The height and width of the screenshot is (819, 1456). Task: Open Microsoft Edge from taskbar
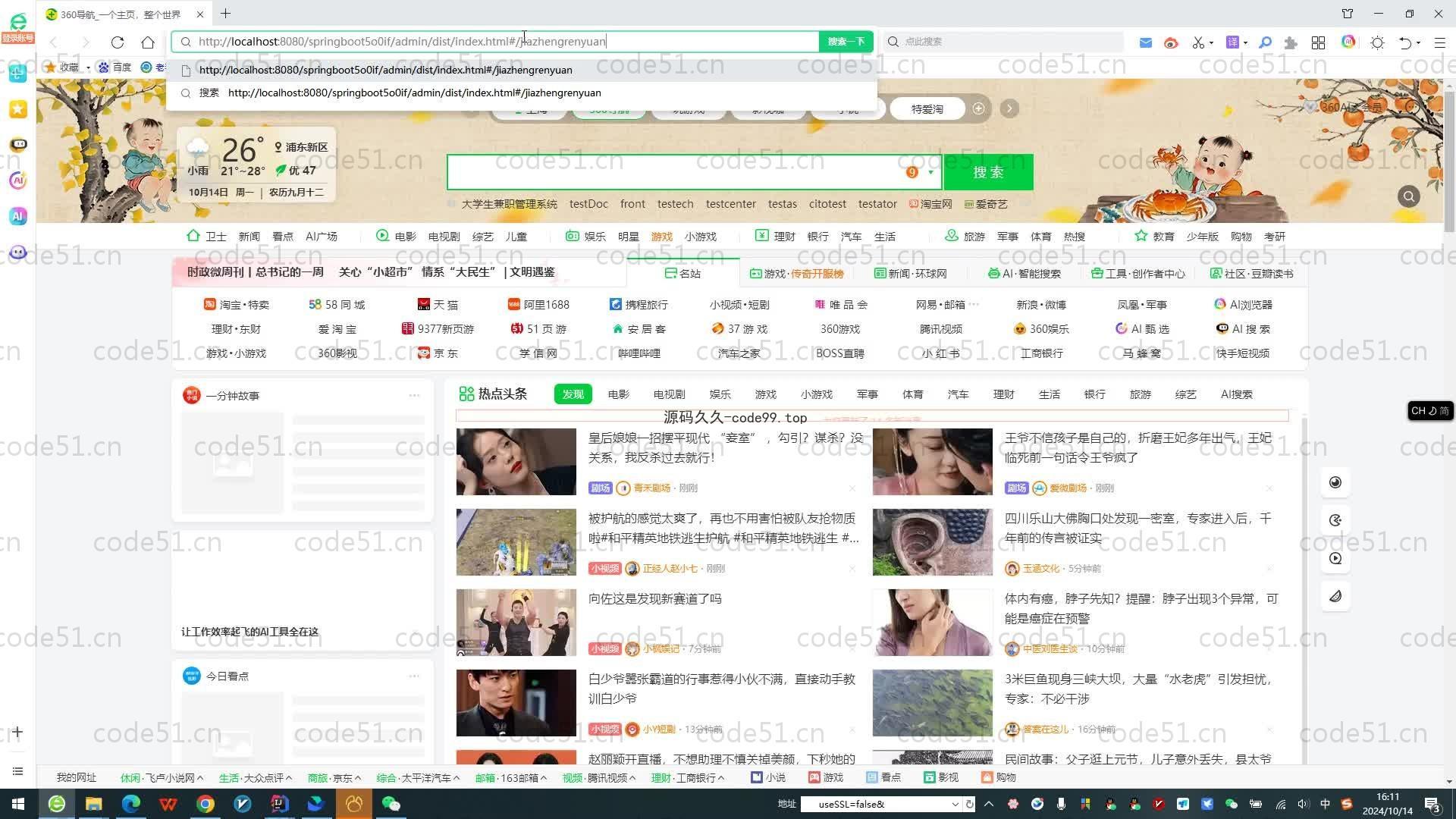click(130, 804)
